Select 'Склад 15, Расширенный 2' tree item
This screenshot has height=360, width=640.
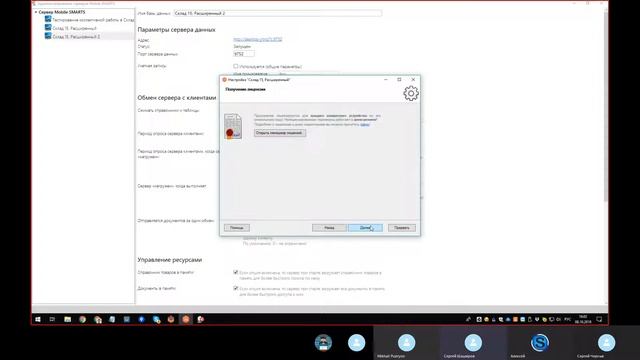point(76,37)
